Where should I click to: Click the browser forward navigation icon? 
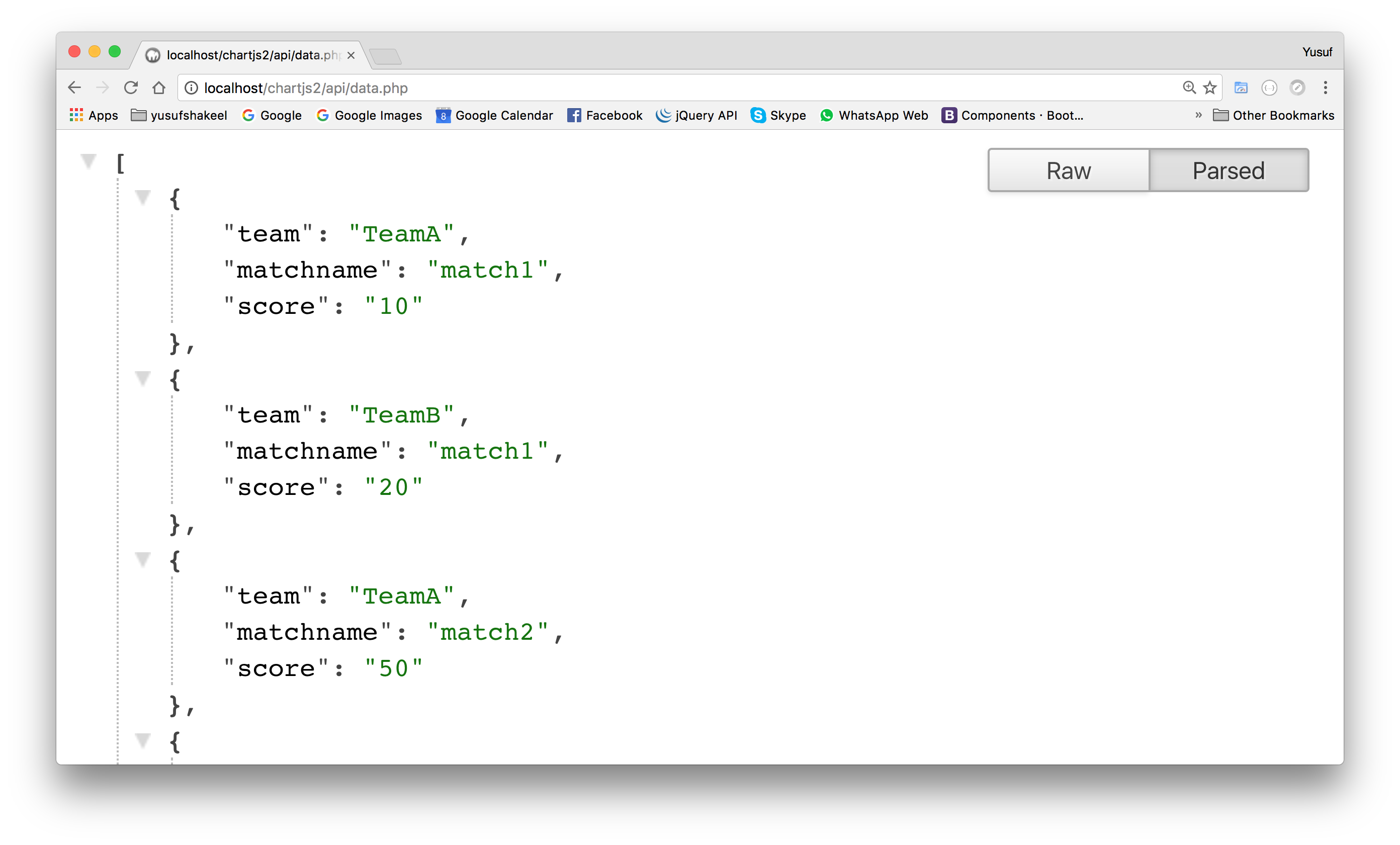click(x=104, y=88)
